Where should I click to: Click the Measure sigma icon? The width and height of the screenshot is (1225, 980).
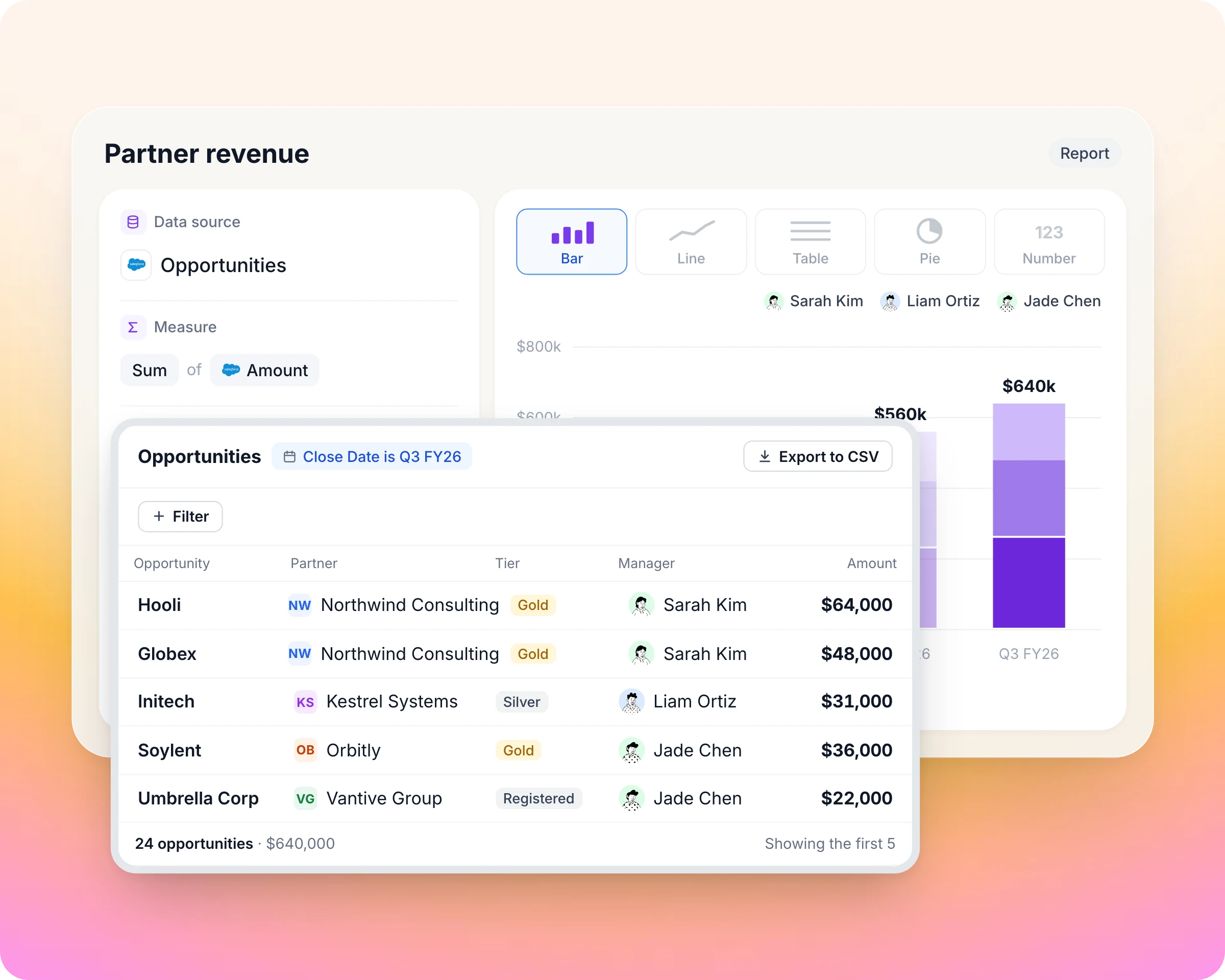133,327
